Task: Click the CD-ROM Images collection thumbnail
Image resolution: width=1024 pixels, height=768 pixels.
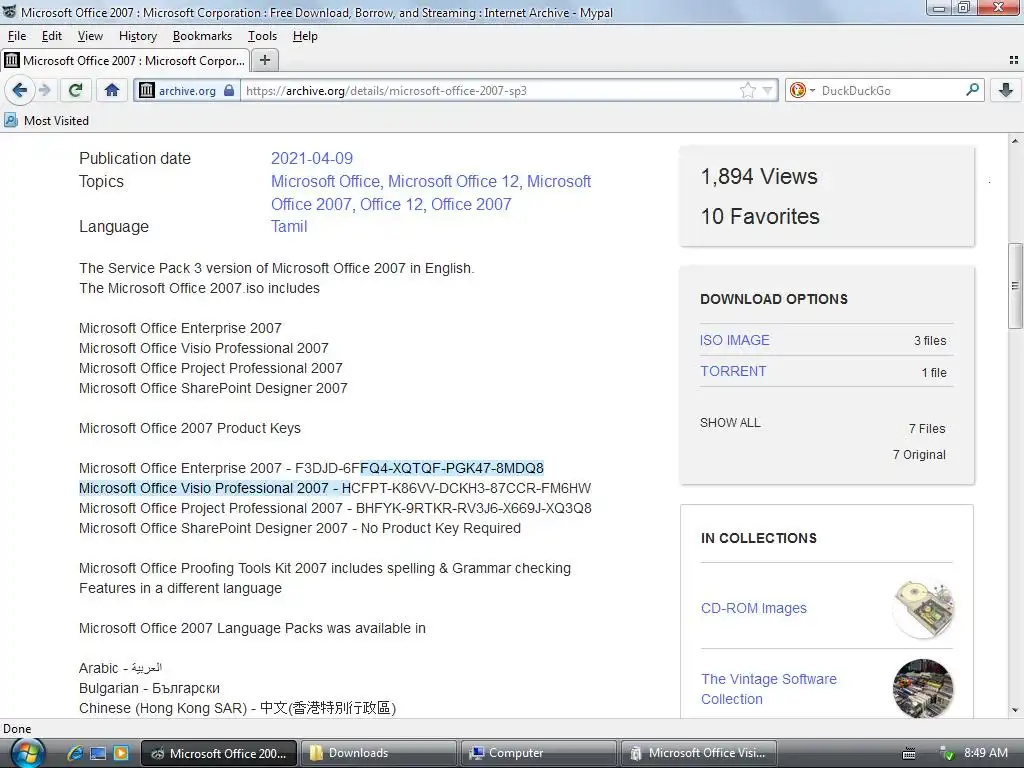Action: (x=923, y=608)
